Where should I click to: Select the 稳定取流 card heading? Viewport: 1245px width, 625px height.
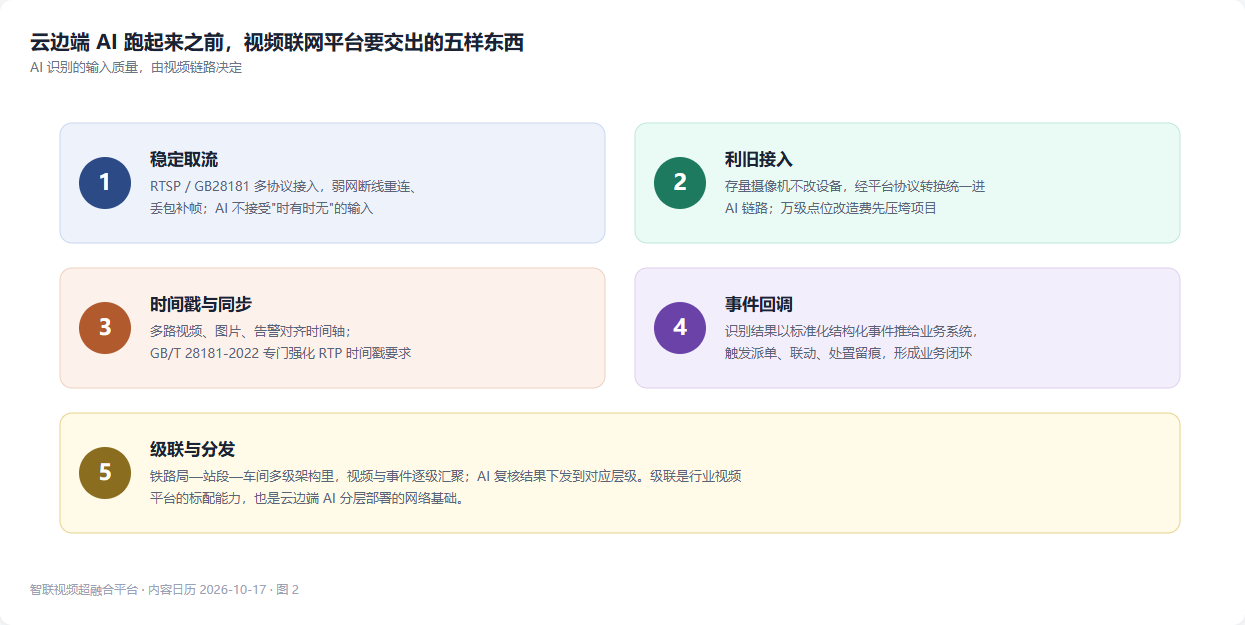[x=184, y=160]
